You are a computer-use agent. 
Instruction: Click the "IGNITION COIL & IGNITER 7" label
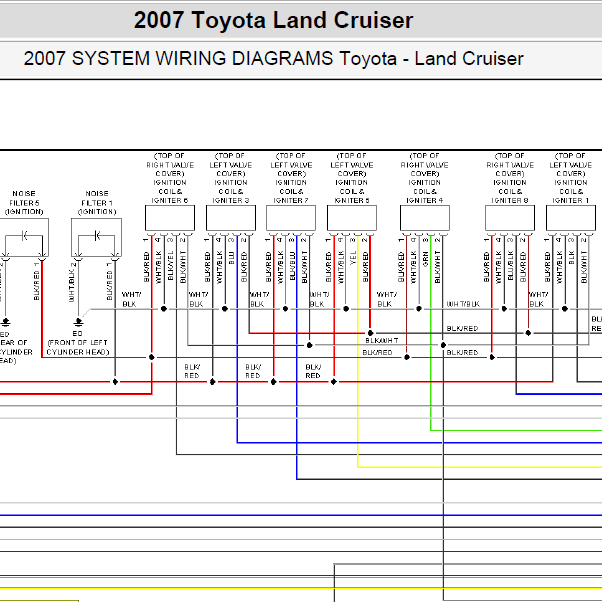291,191
